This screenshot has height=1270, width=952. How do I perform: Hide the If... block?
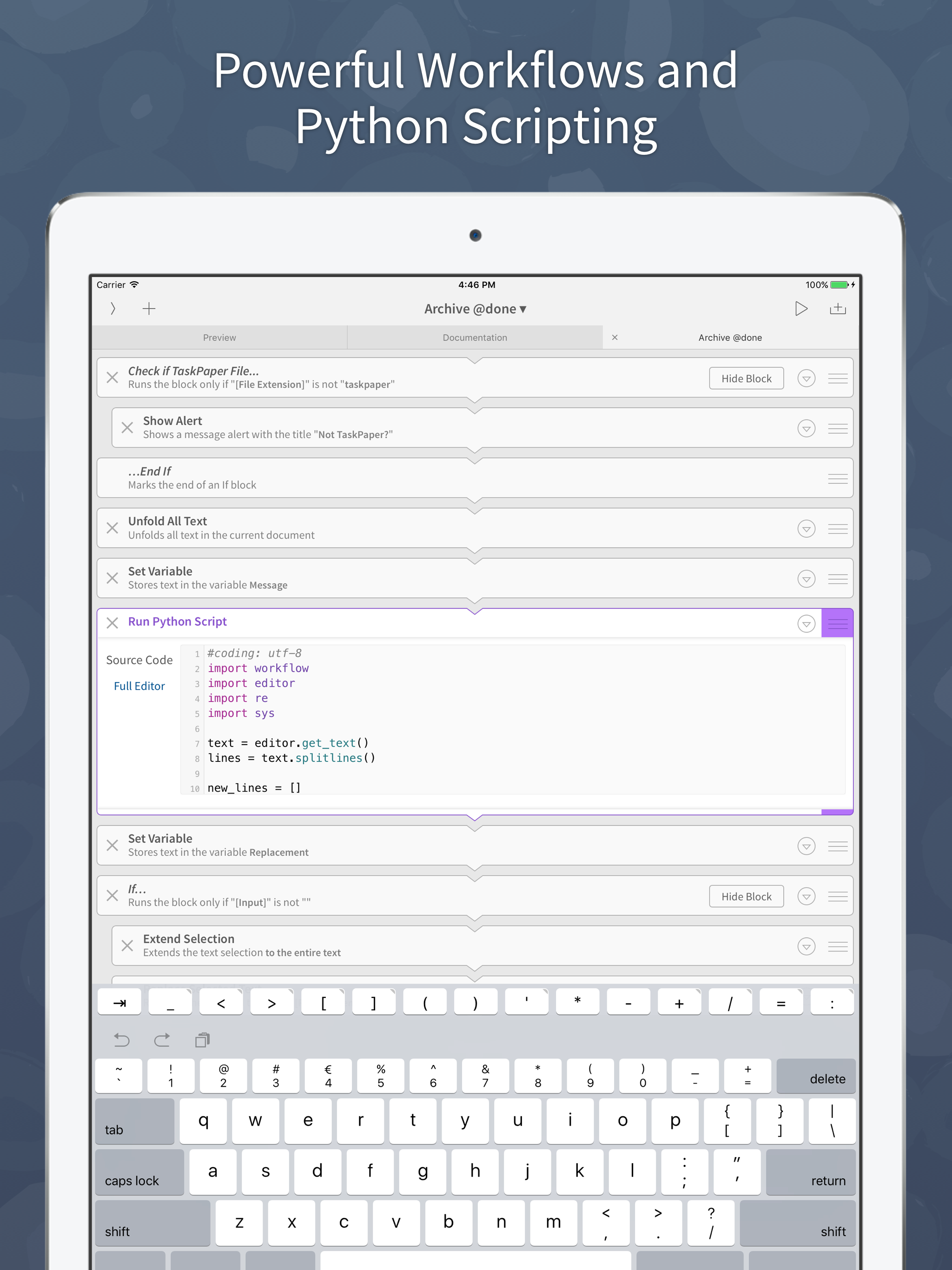pyautogui.click(x=746, y=896)
